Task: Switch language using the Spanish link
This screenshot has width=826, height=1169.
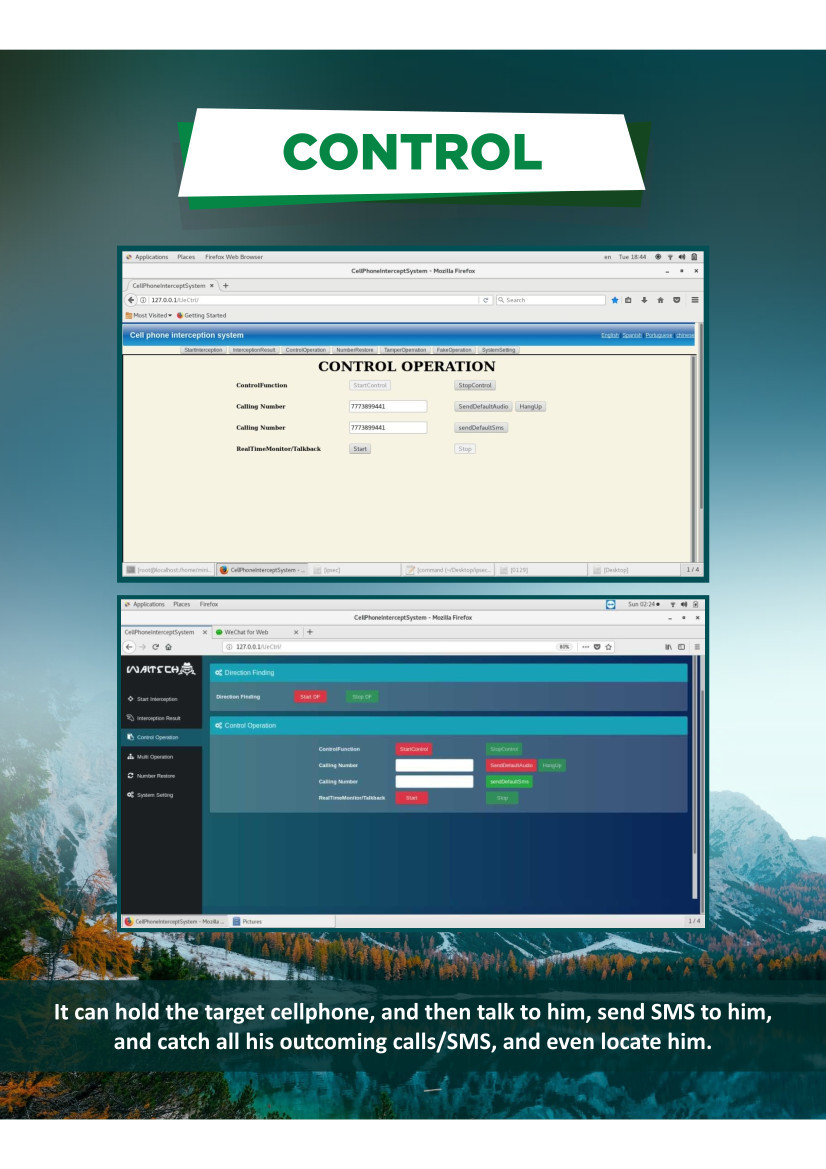Action: [x=632, y=335]
